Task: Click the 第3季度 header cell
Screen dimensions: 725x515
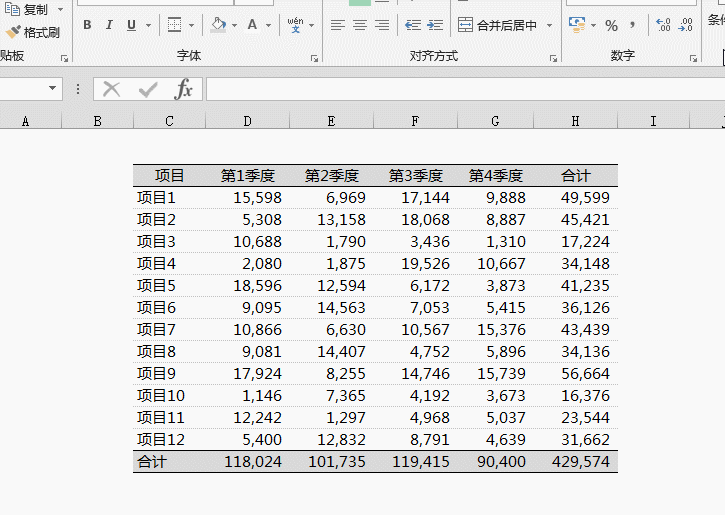Action: pyautogui.click(x=416, y=176)
